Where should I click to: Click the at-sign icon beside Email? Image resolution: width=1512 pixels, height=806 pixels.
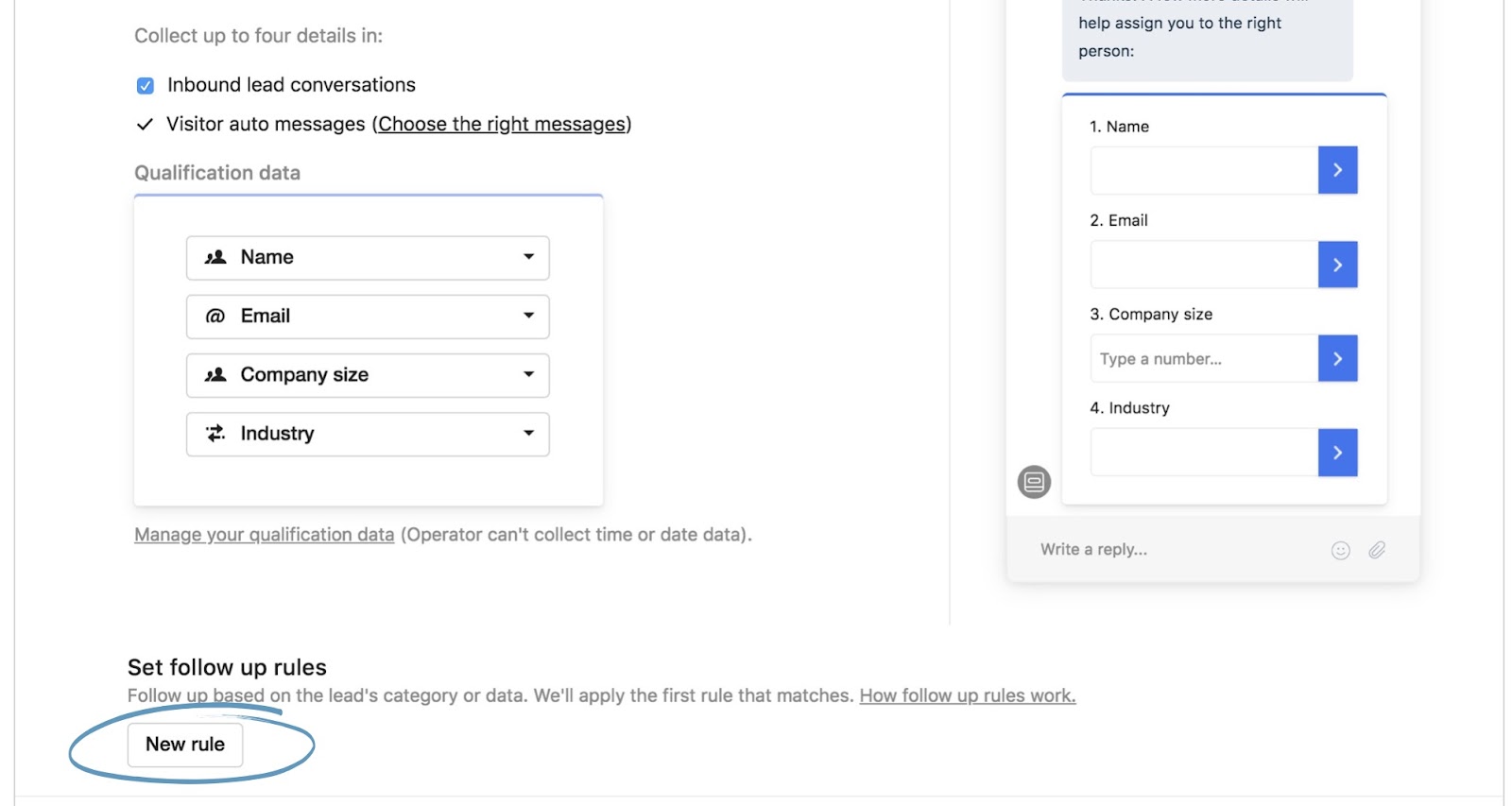coord(215,317)
